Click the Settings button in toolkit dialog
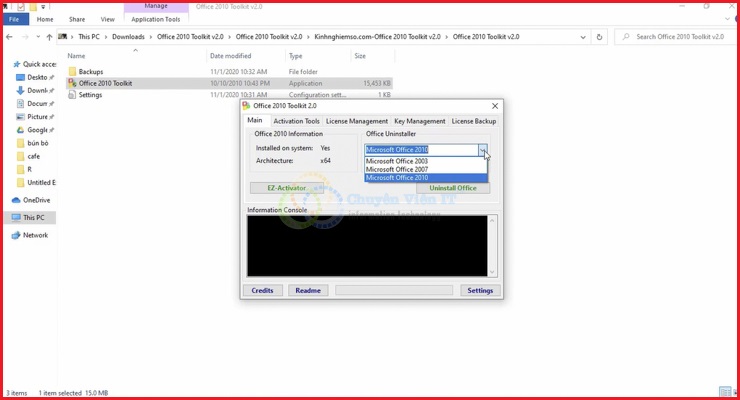The width and height of the screenshot is (740, 400). pyautogui.click(x=480, y=291)
